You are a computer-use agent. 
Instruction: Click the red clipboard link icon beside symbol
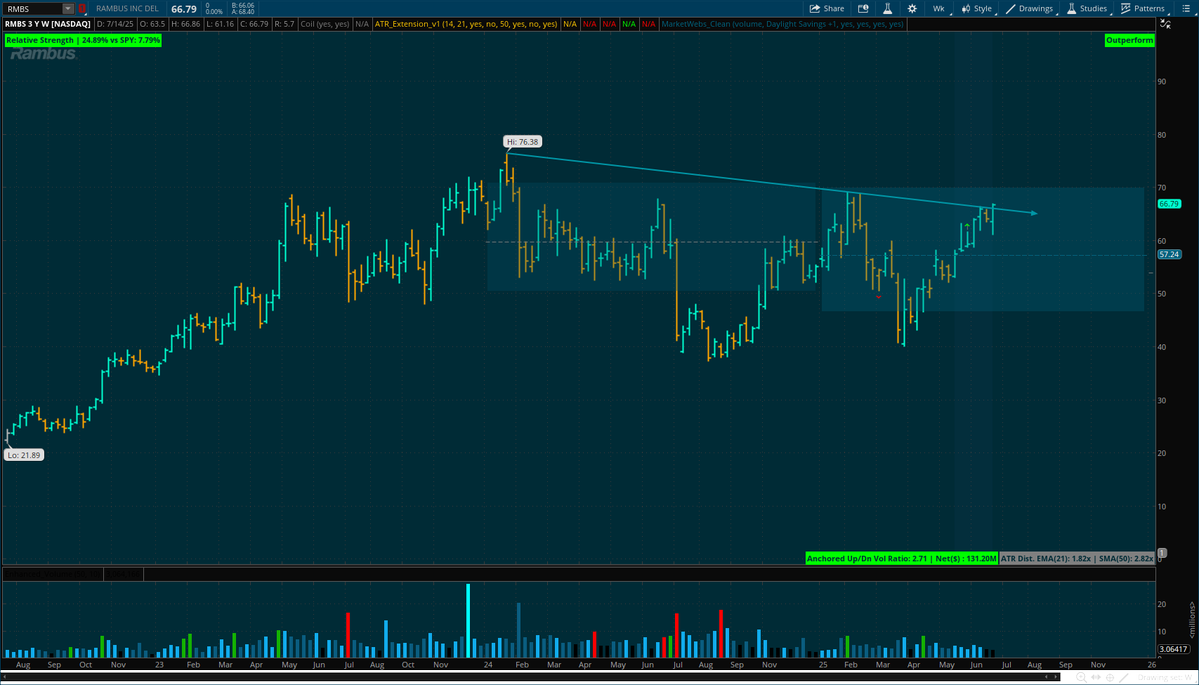tap(82, 9)
